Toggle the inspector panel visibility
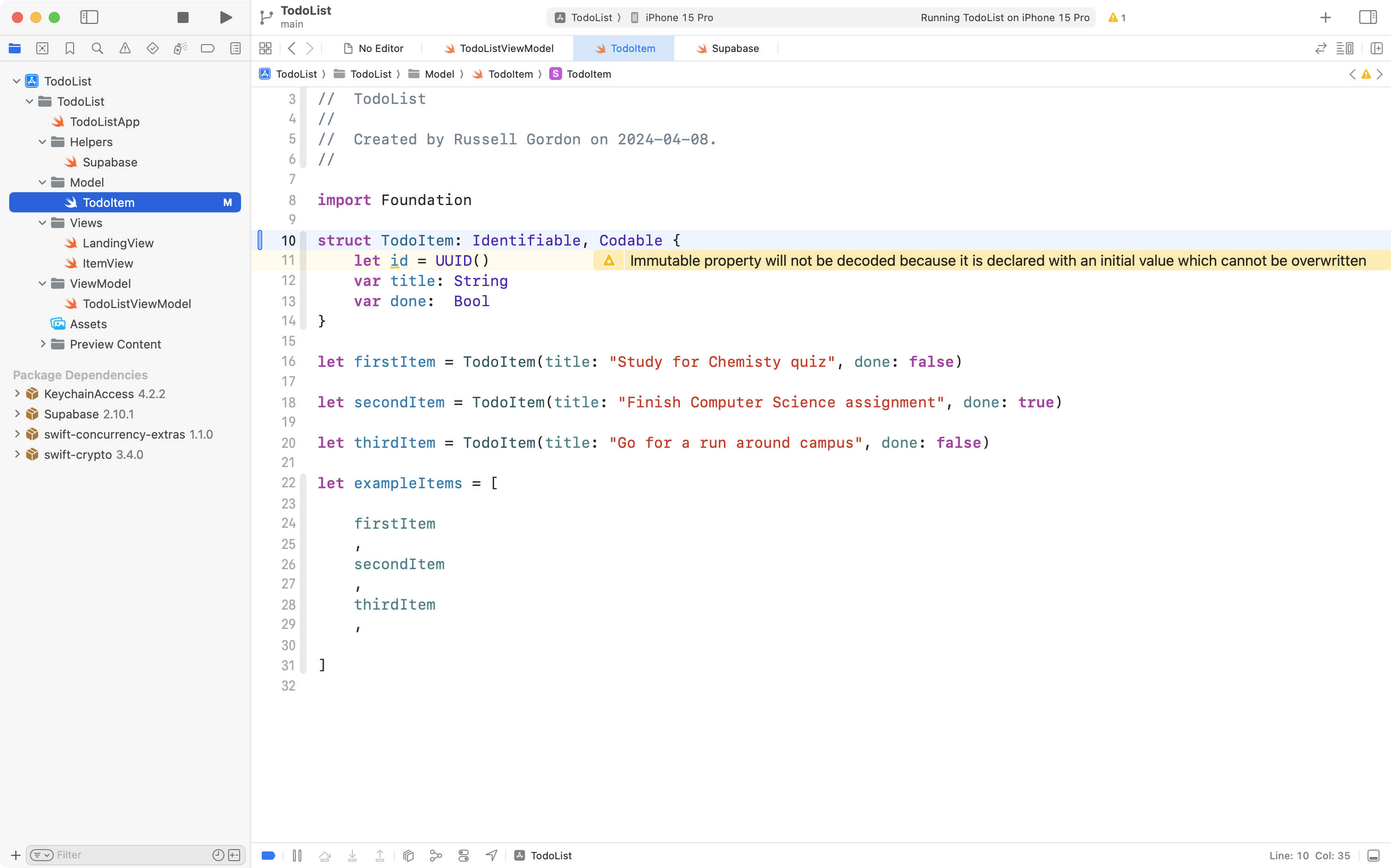This screenshot has width=1391, height=868. coord(1368,17)
